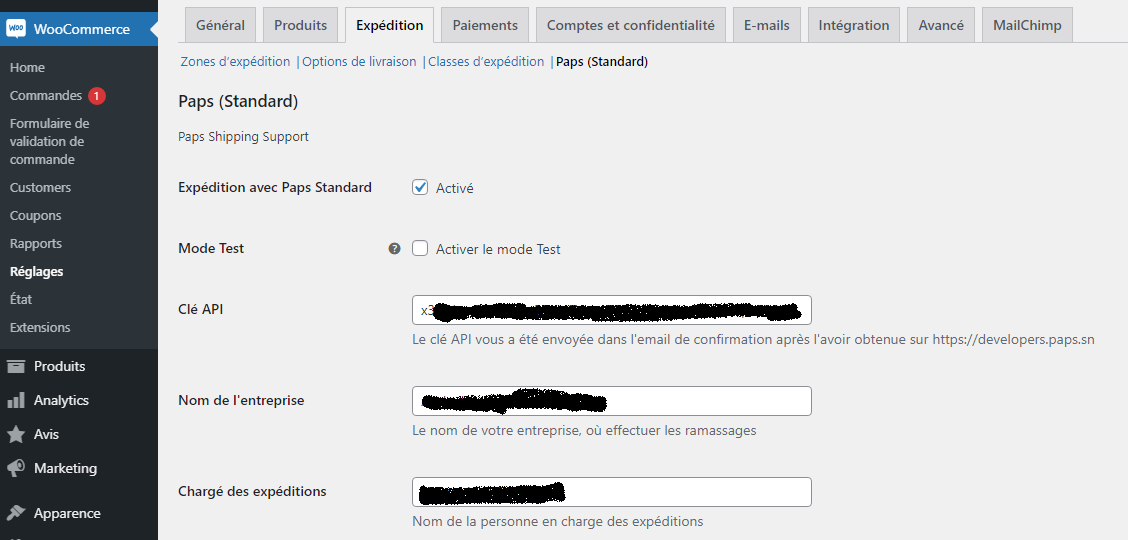Screen dimensions: 1128x540
Task: Go to Options de livraison section
Action: 359,62
